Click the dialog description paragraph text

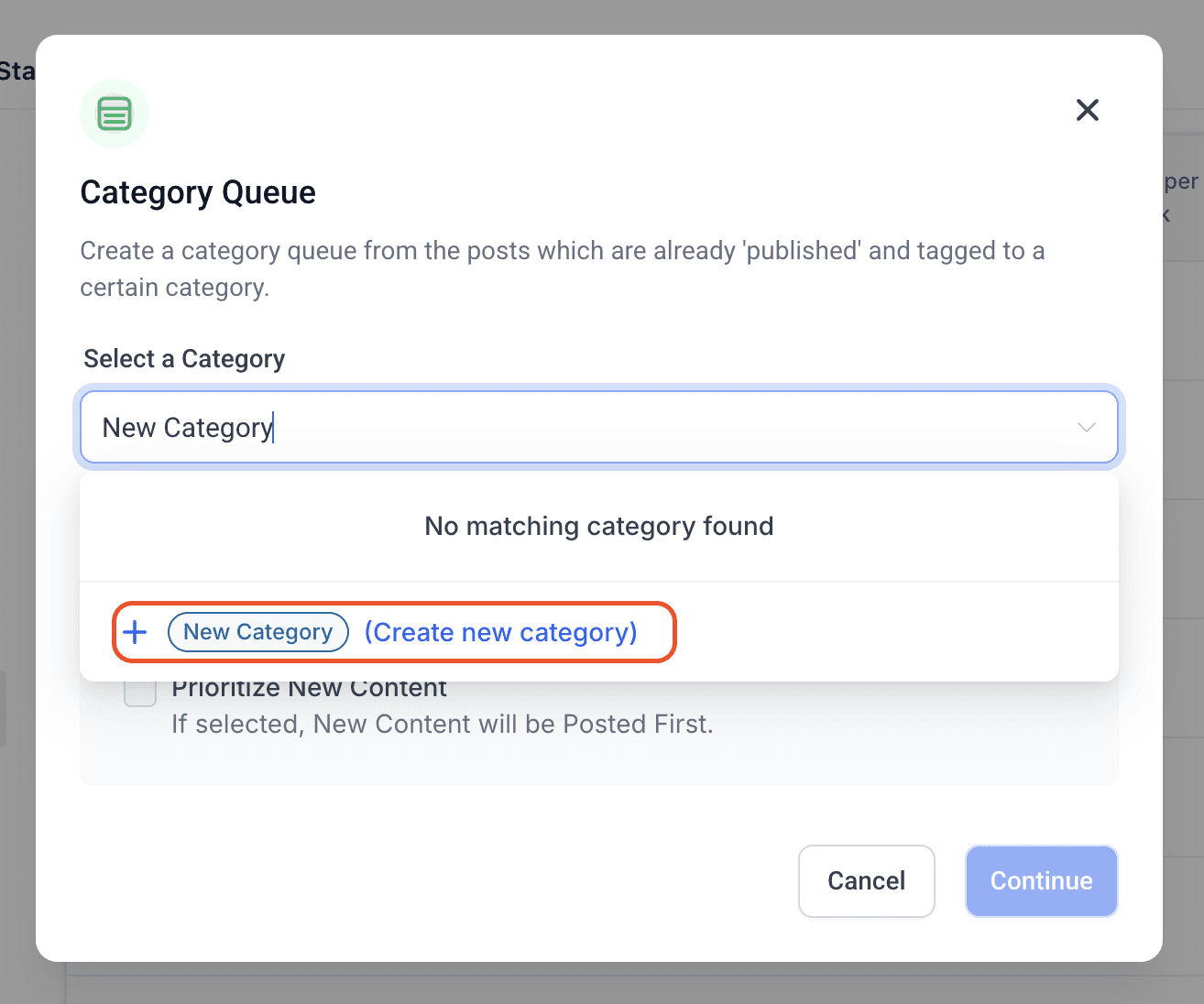coord(563,268)
